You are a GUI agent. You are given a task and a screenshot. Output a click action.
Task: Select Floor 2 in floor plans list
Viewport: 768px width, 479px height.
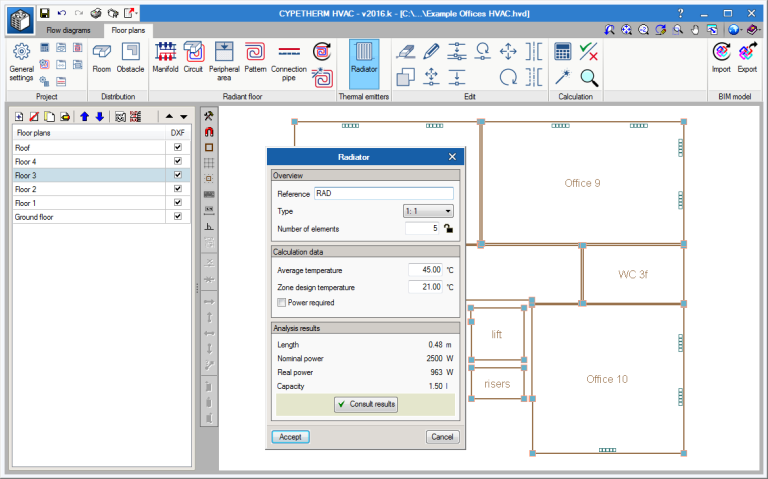click(x=26, y=188)
